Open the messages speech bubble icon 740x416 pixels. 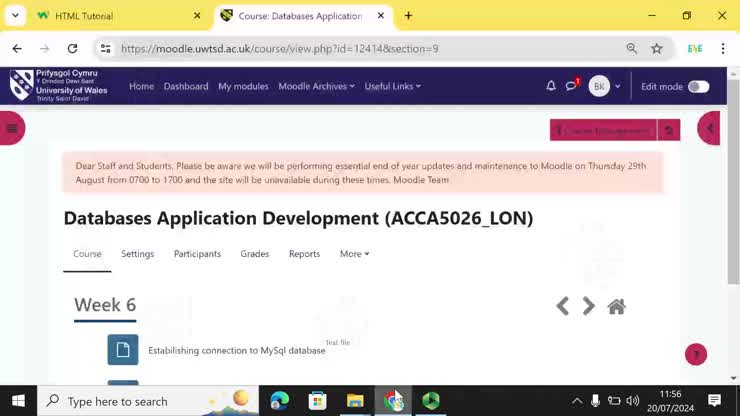pyautogui.click(x=571, y=87)
